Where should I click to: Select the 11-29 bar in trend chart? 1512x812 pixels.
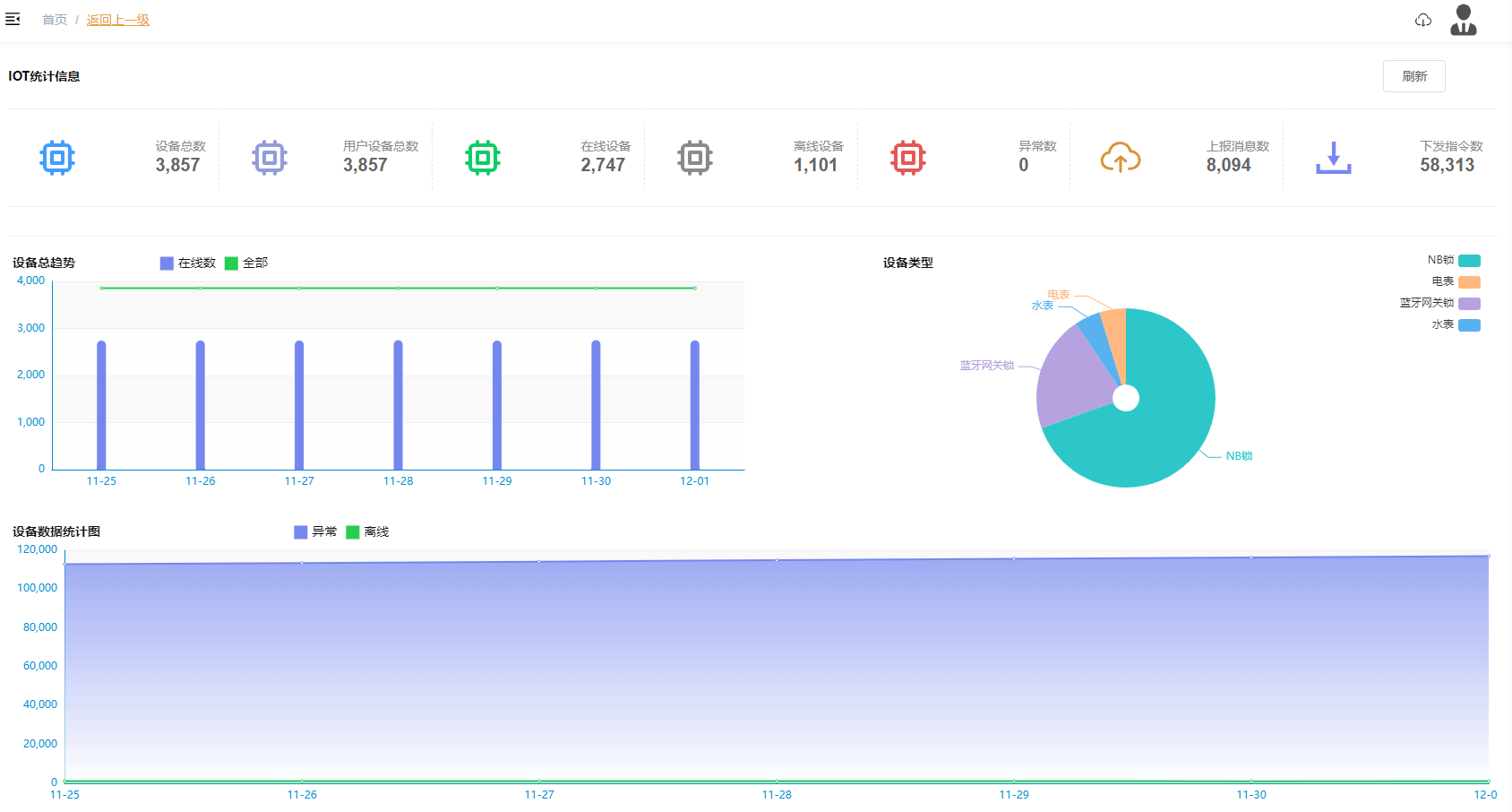click(x=497, y=405)
